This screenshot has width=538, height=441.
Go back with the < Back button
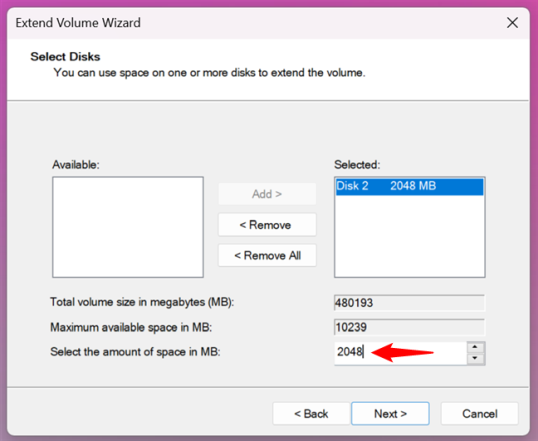tap(311, 414)
